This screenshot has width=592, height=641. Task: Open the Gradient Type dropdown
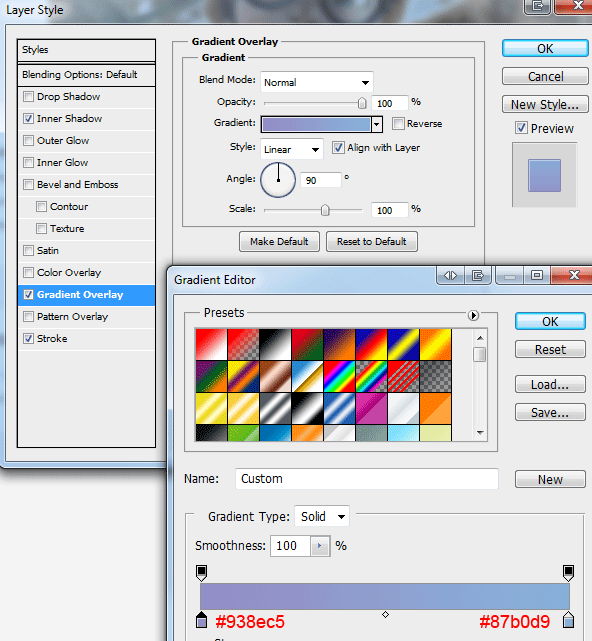click(322, 516)
